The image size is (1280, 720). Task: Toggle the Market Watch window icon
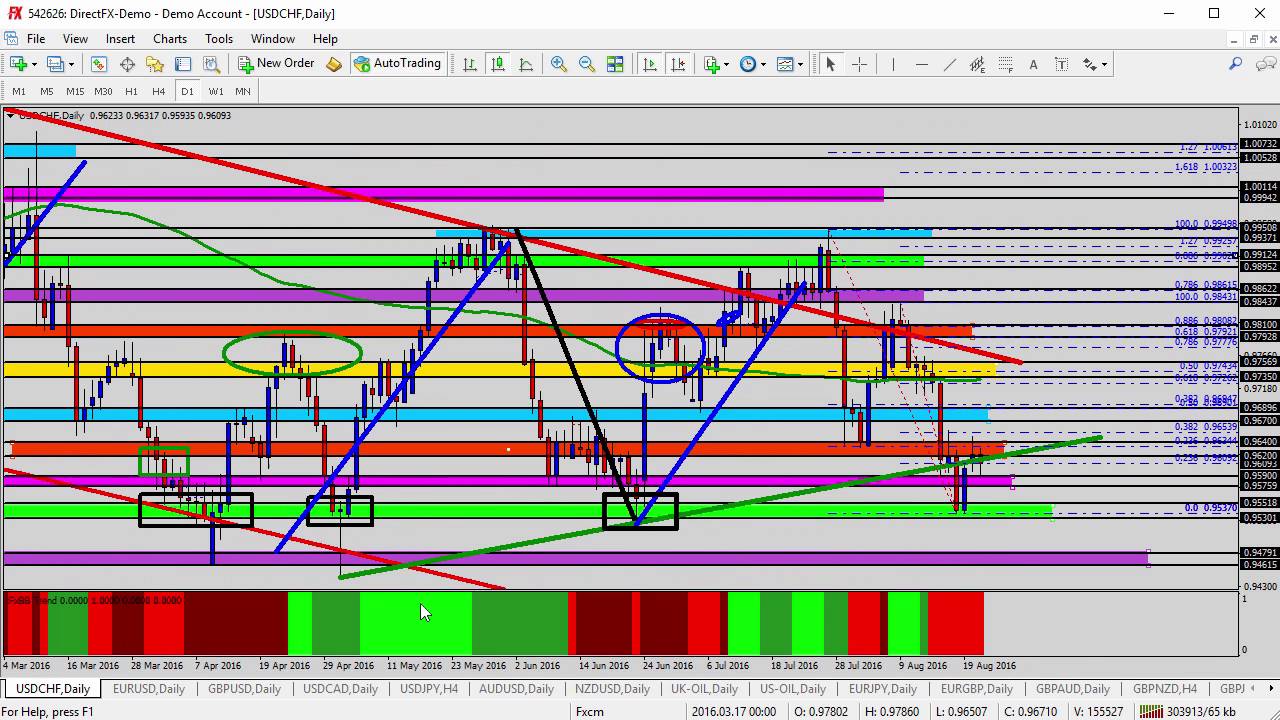[99, 64]
